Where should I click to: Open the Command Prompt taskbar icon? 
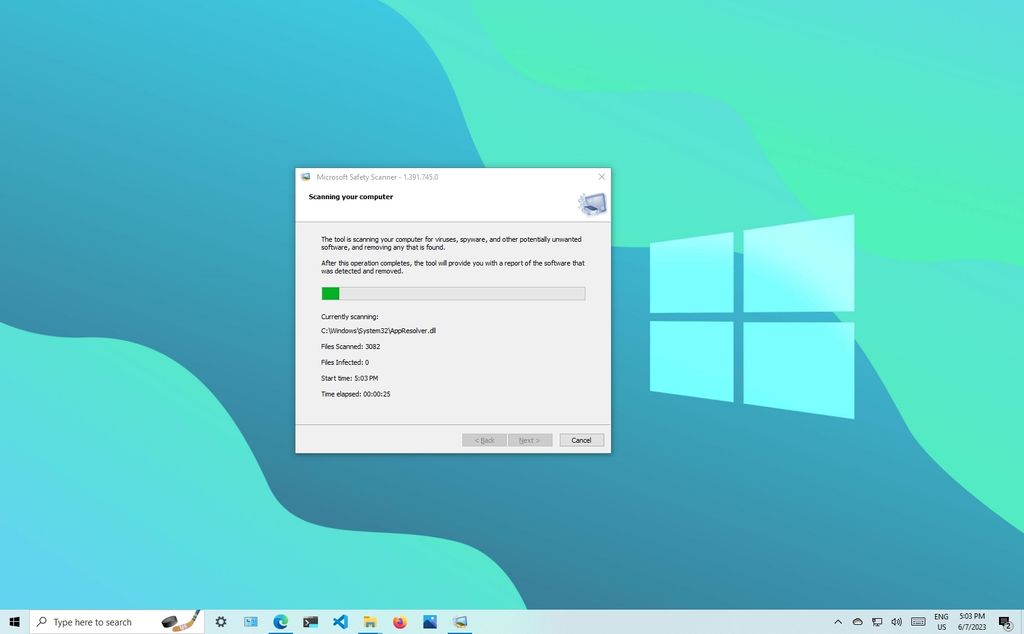pyautogui.click(x=310, y=621)
